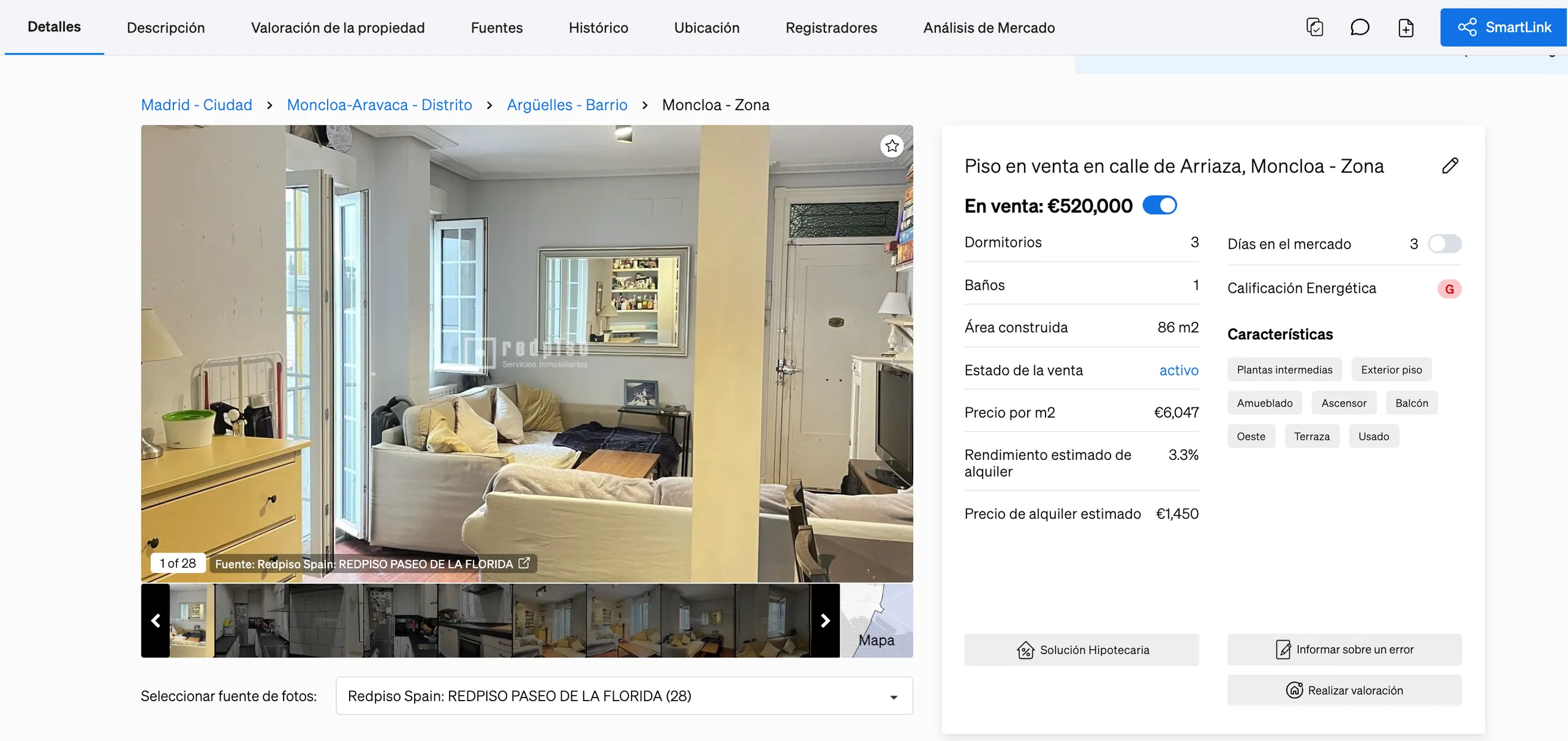Select the Balcón feature tag
Screen dimensions: 1568x741
tap(1412, 403)
